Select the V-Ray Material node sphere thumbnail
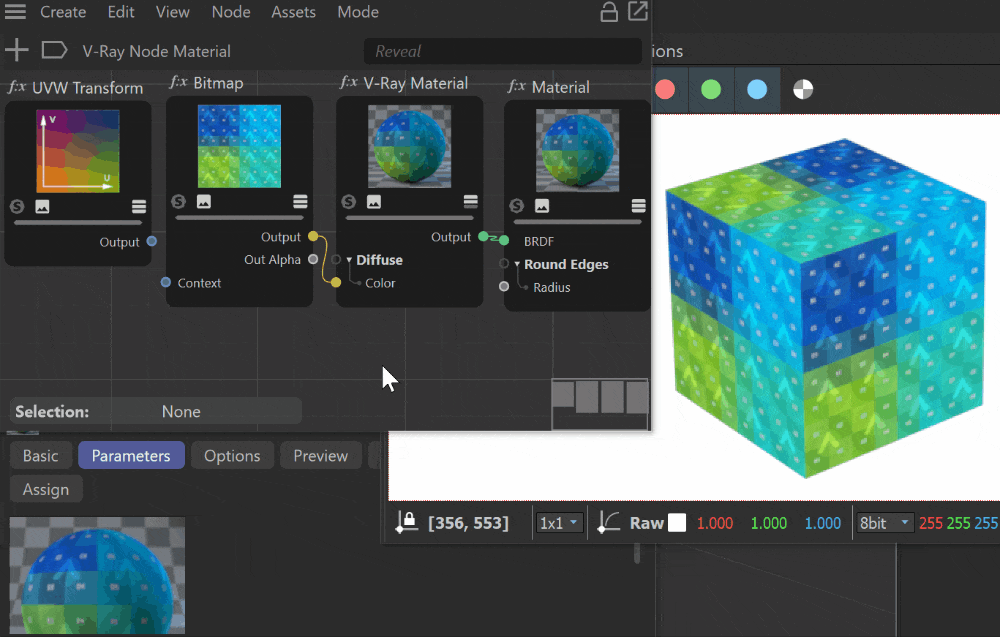1000x637 pixels. (x=409, y=146)
